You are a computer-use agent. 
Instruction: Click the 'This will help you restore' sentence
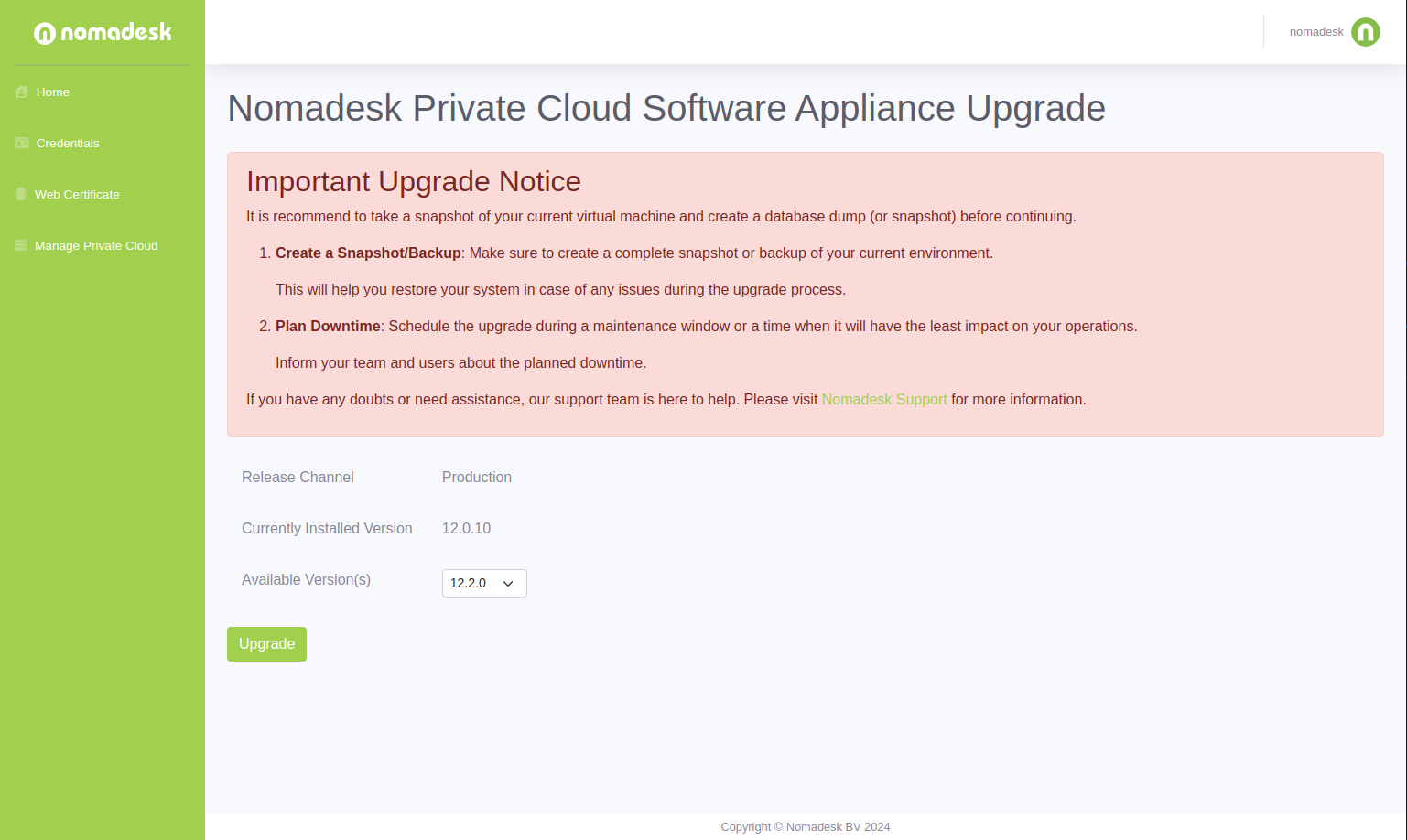click(x=560, y=290)
